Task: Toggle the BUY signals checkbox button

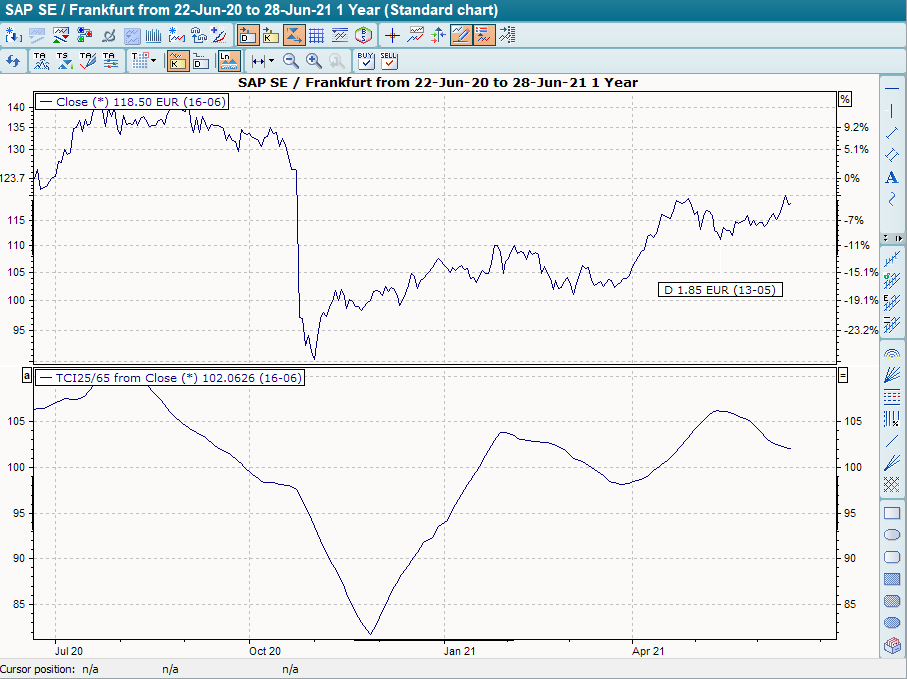Action: point(366,61)
